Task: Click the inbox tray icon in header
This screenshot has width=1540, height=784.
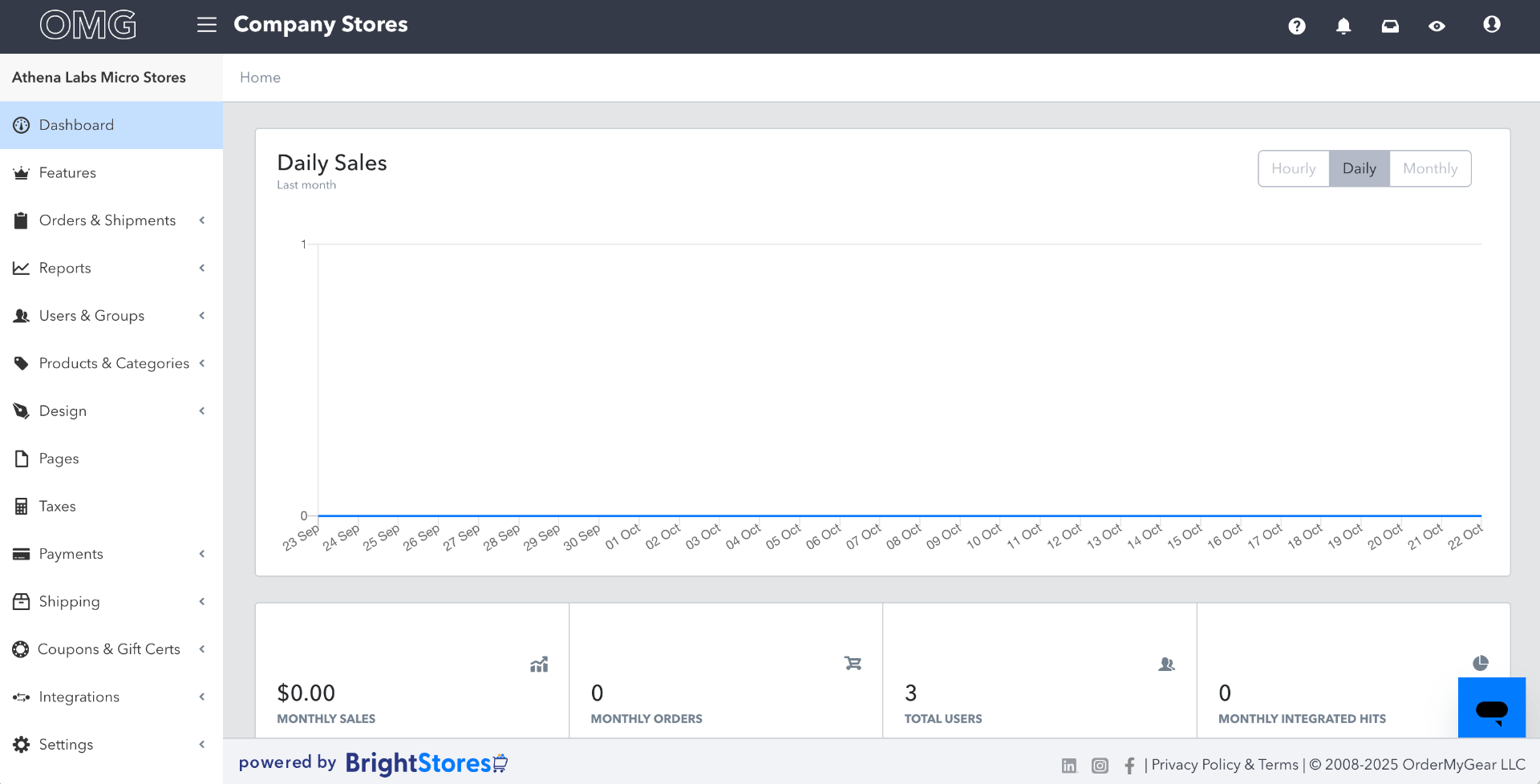Action: point(1390,26)
